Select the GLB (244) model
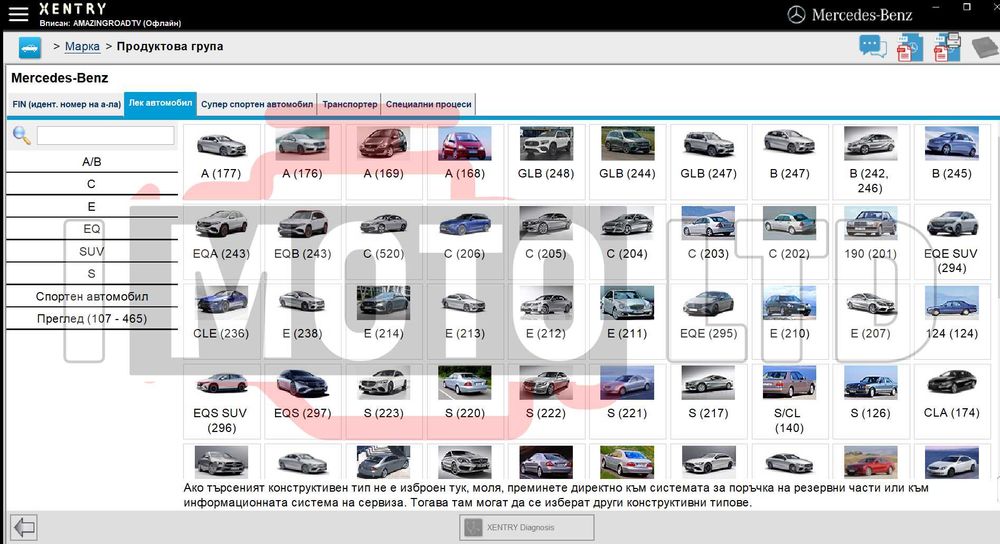 click(628, 162)
